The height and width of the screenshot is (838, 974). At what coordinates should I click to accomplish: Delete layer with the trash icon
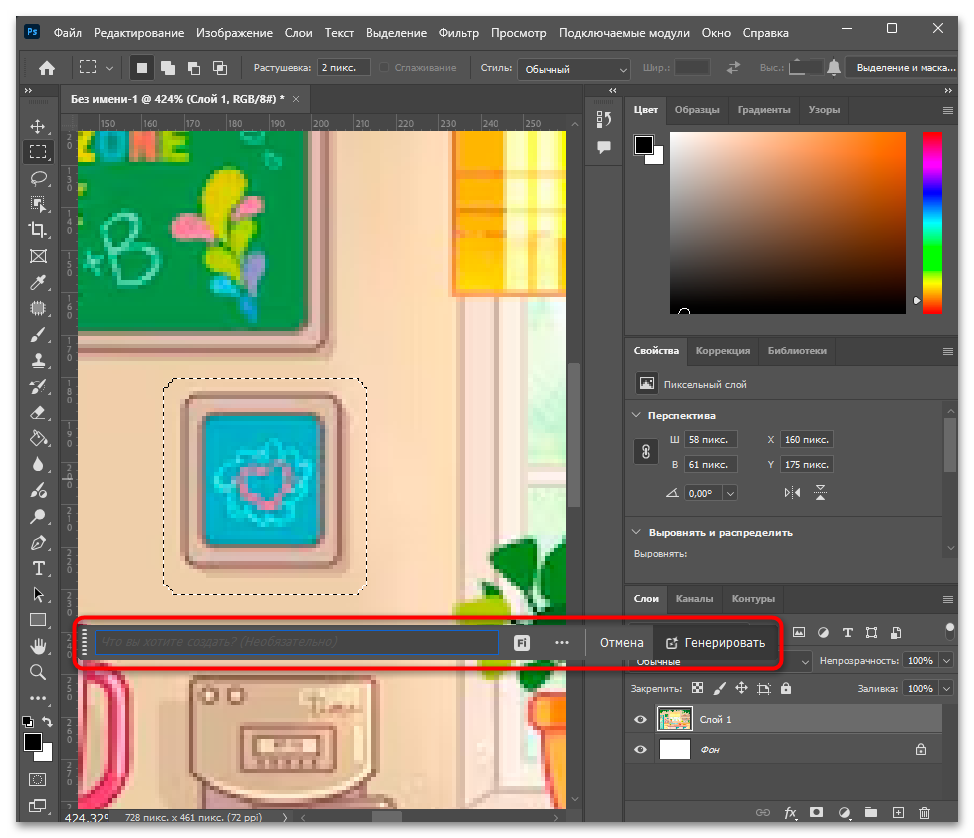coord(924,813)
